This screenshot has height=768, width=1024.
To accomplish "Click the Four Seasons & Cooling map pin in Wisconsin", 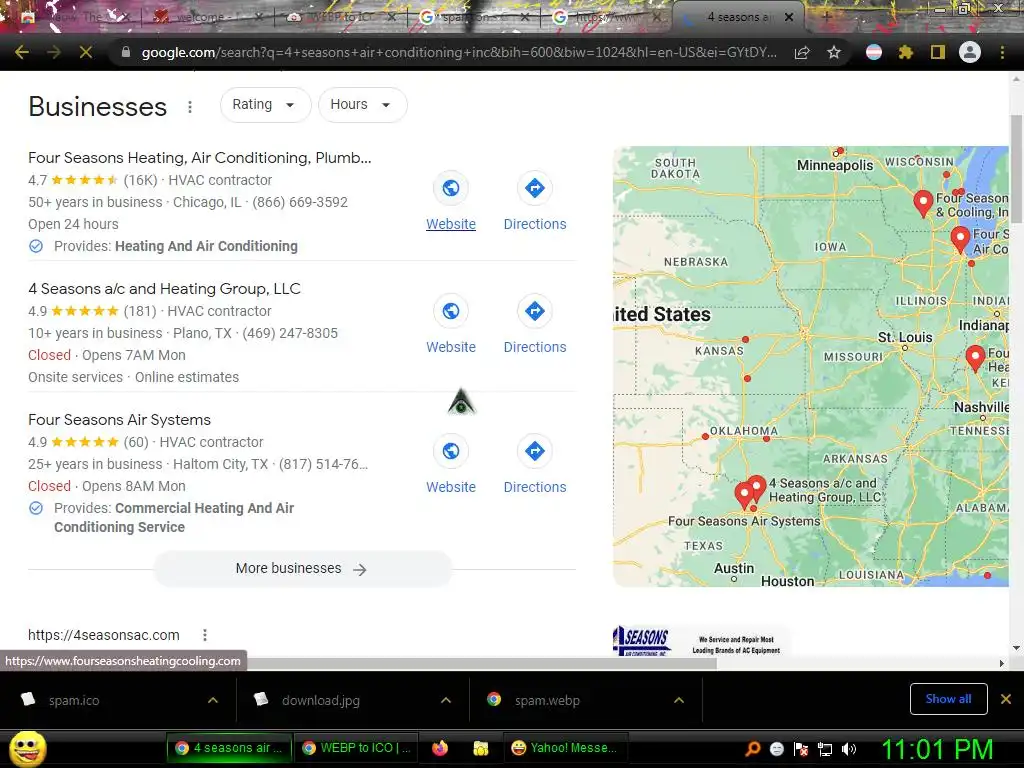I will click(922, 203).
